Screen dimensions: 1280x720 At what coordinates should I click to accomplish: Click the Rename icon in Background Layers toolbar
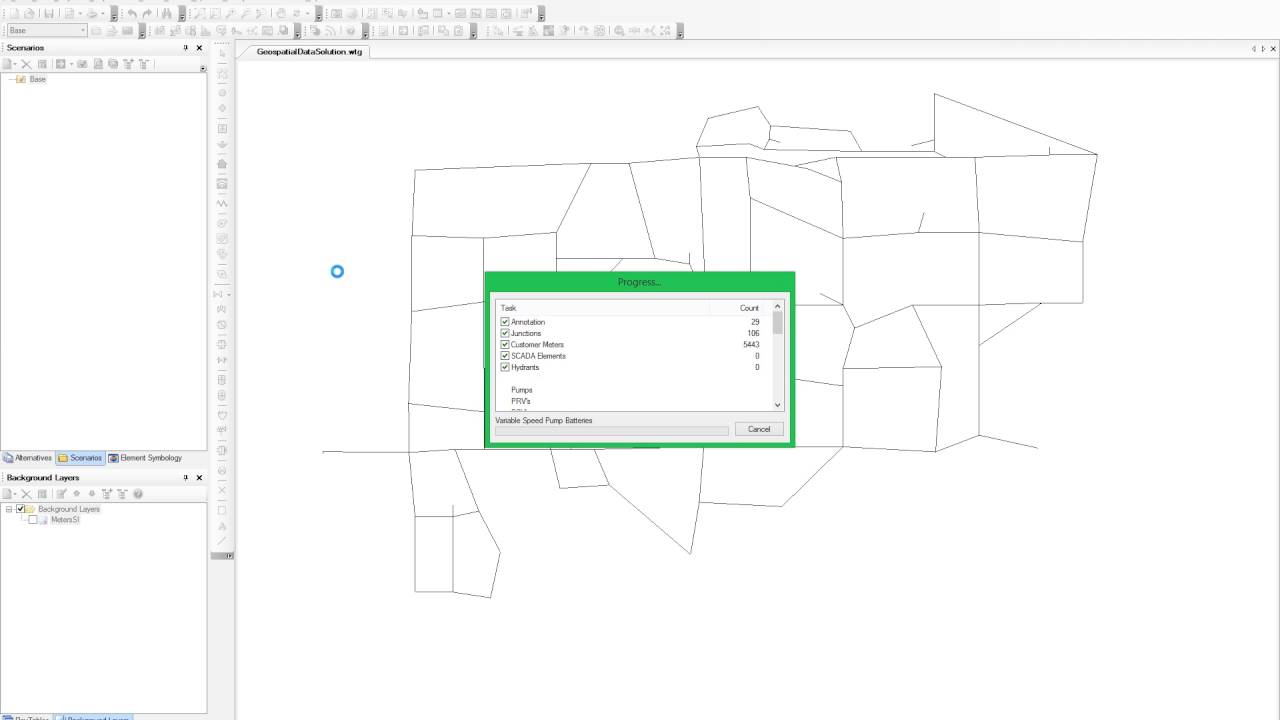pyautogui.click(x=42, y=494)
